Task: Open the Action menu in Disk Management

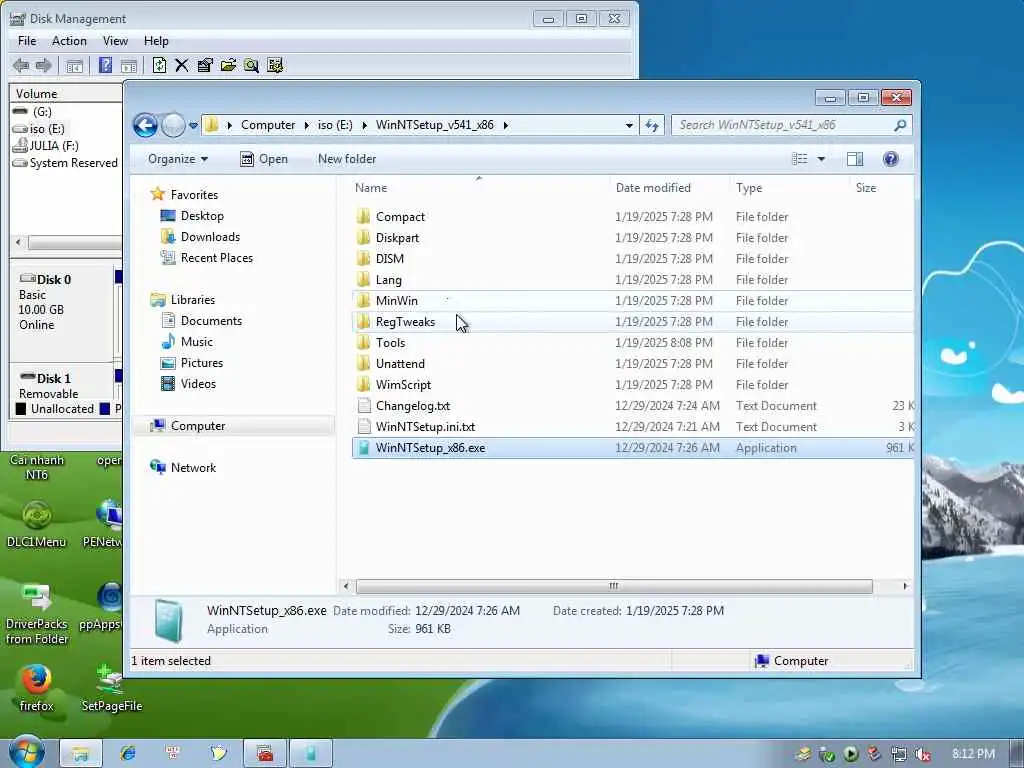Action: pos(69,41)
